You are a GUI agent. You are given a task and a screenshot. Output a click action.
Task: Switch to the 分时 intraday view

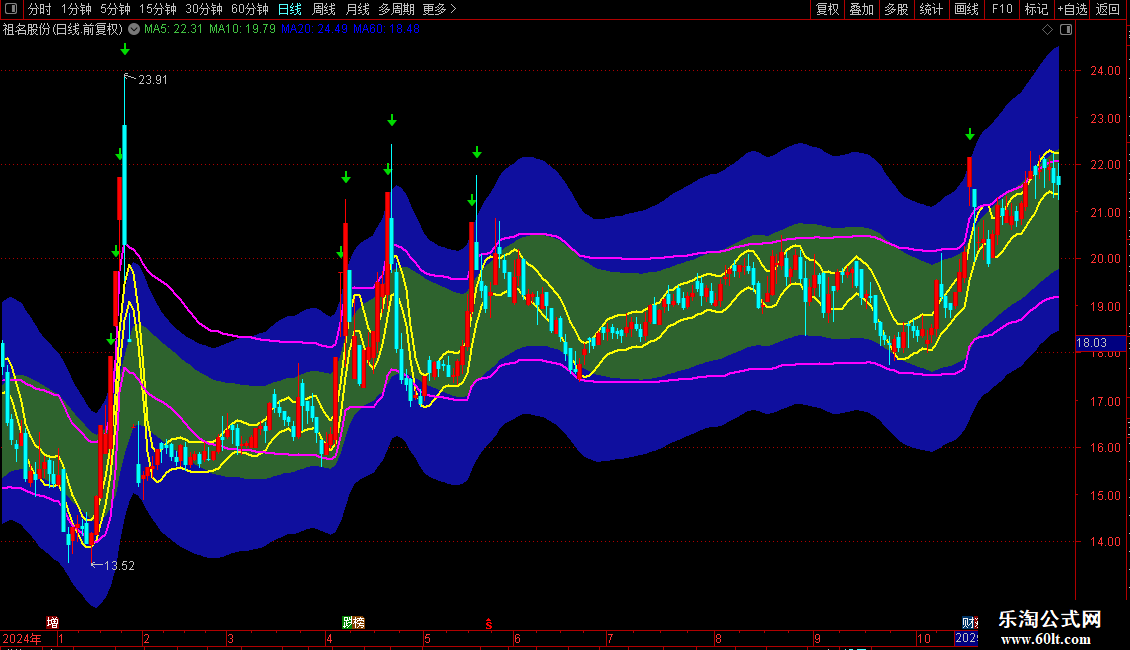click(39, 9)
